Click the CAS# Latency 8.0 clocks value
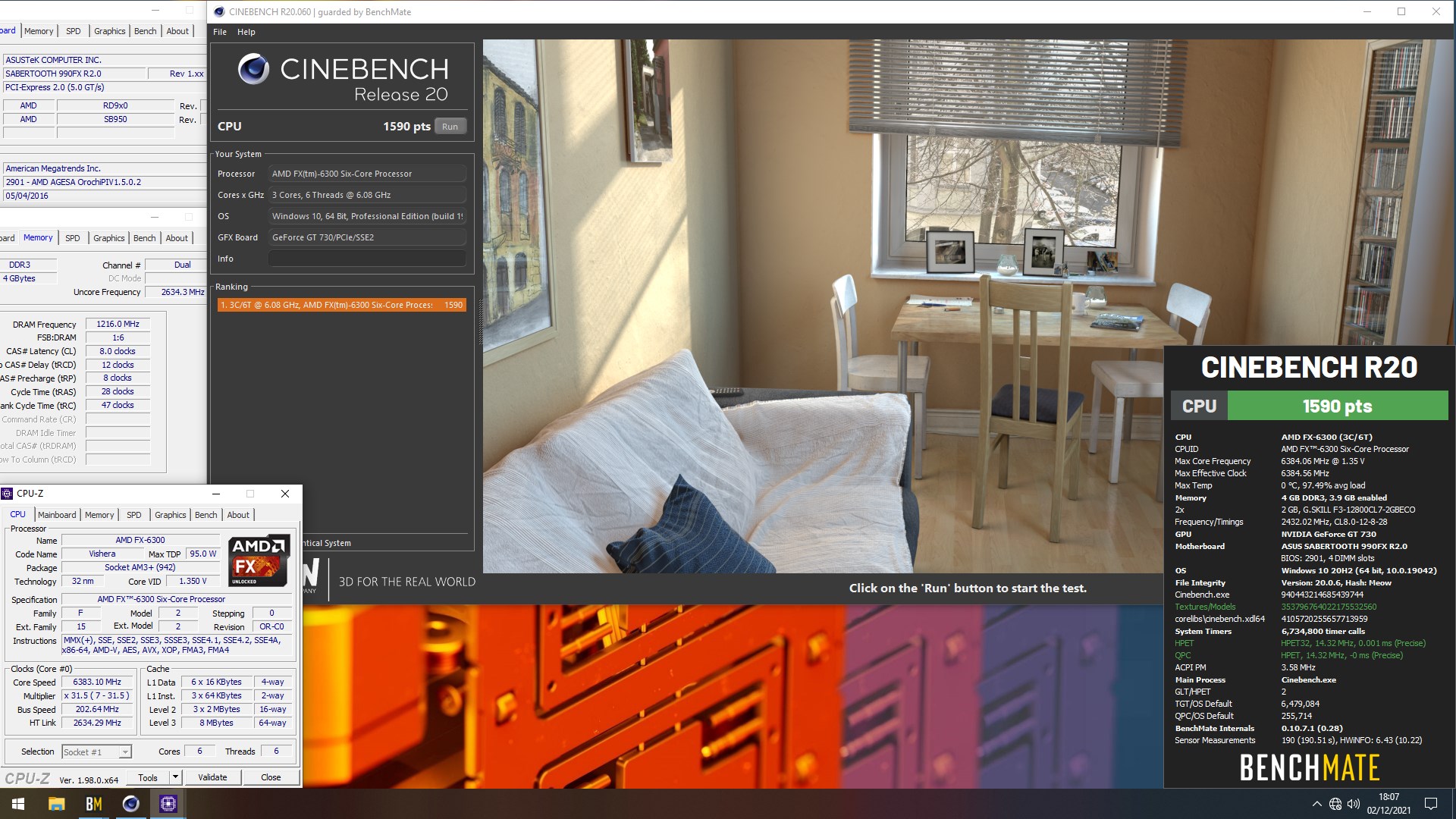 pos(118,351)
